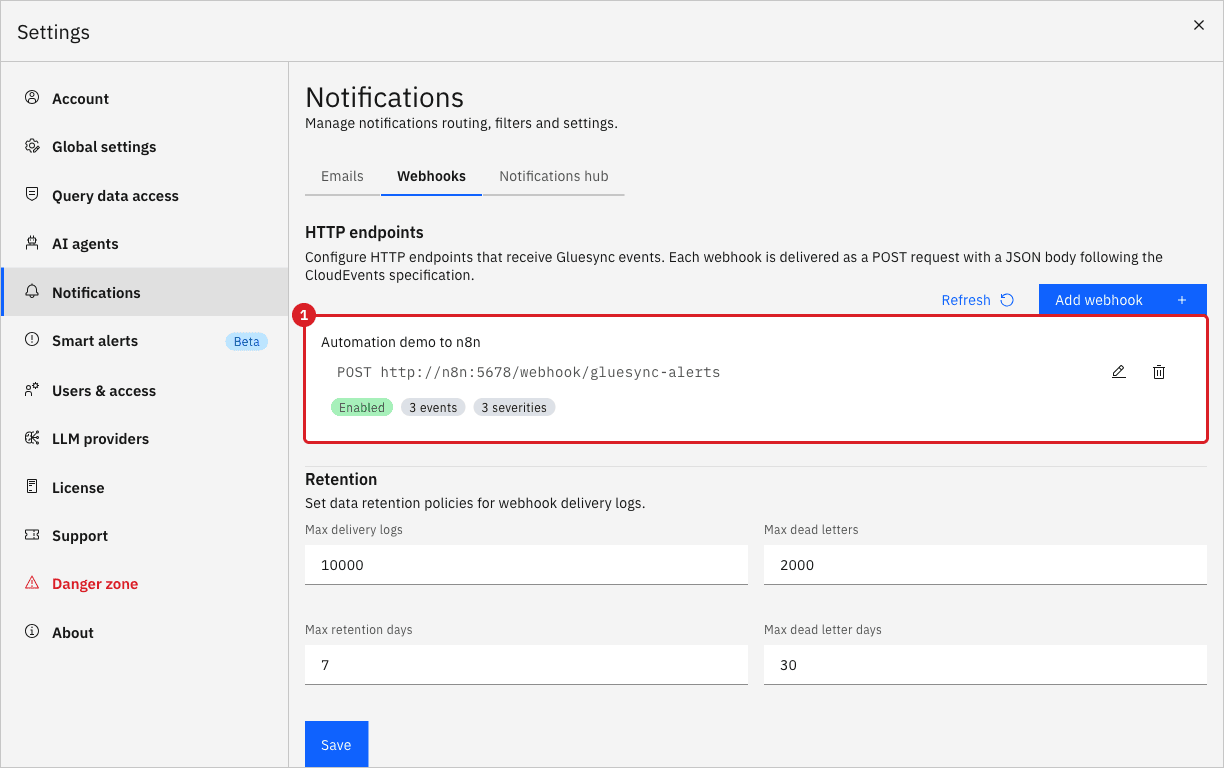Click the Smart alerts icon
The width and height of the screenshot is (1224, 768).
[x=32, y=340]
